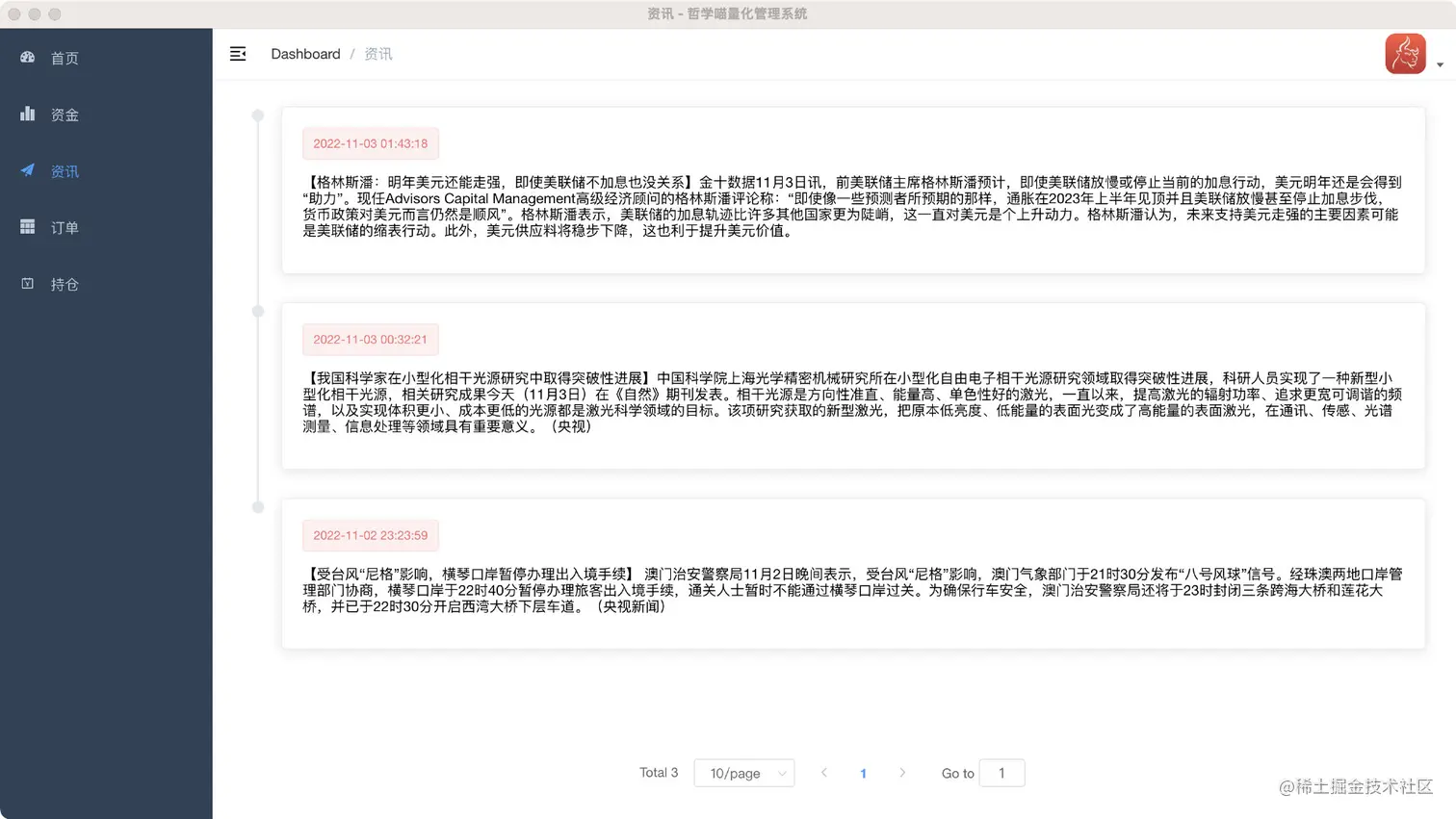Screen dimensions: 1456x819
Task: Select page number 1 in the pagination
Action: point(864,774)
